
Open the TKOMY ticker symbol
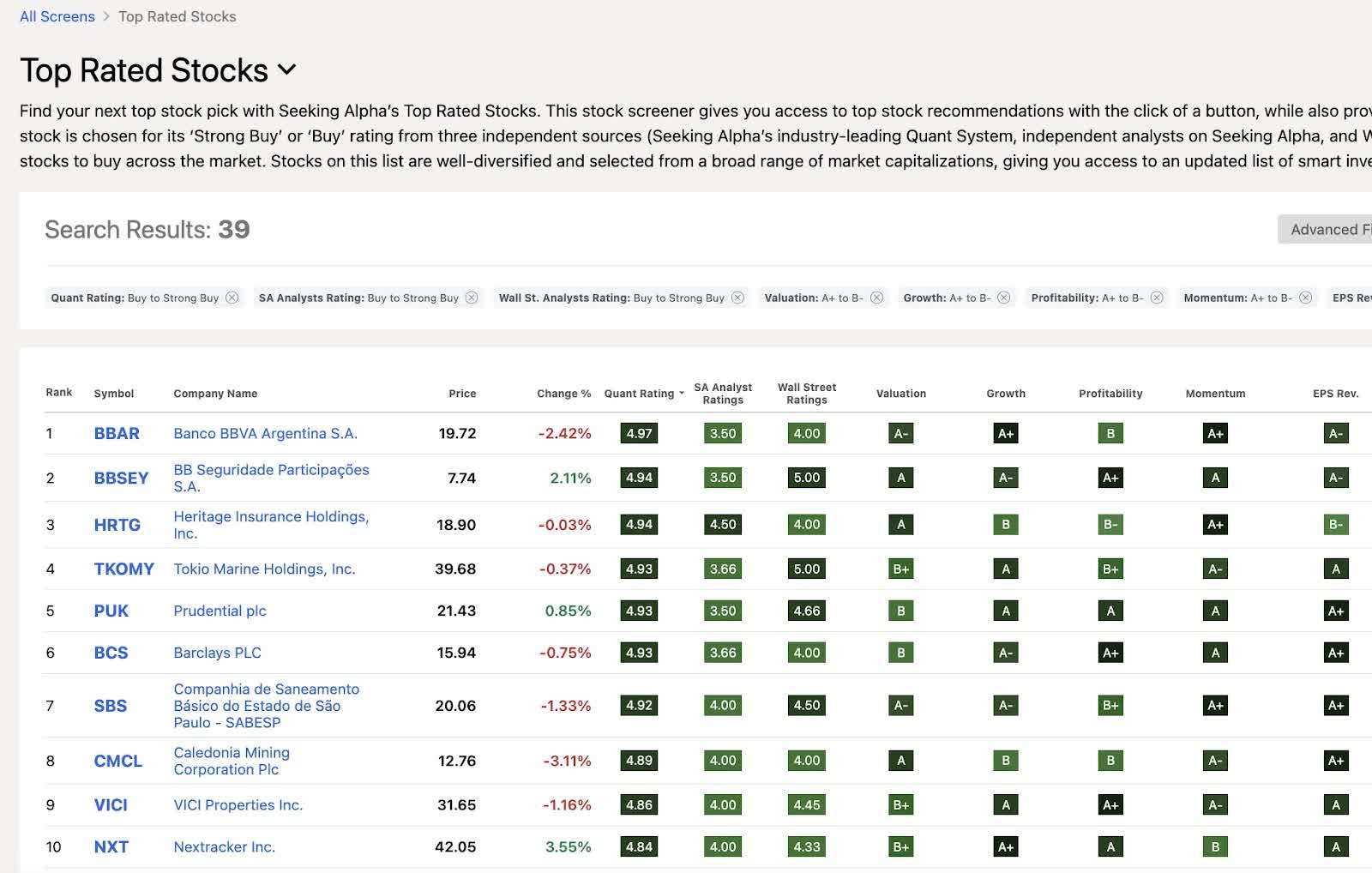(x=124, y=569)
